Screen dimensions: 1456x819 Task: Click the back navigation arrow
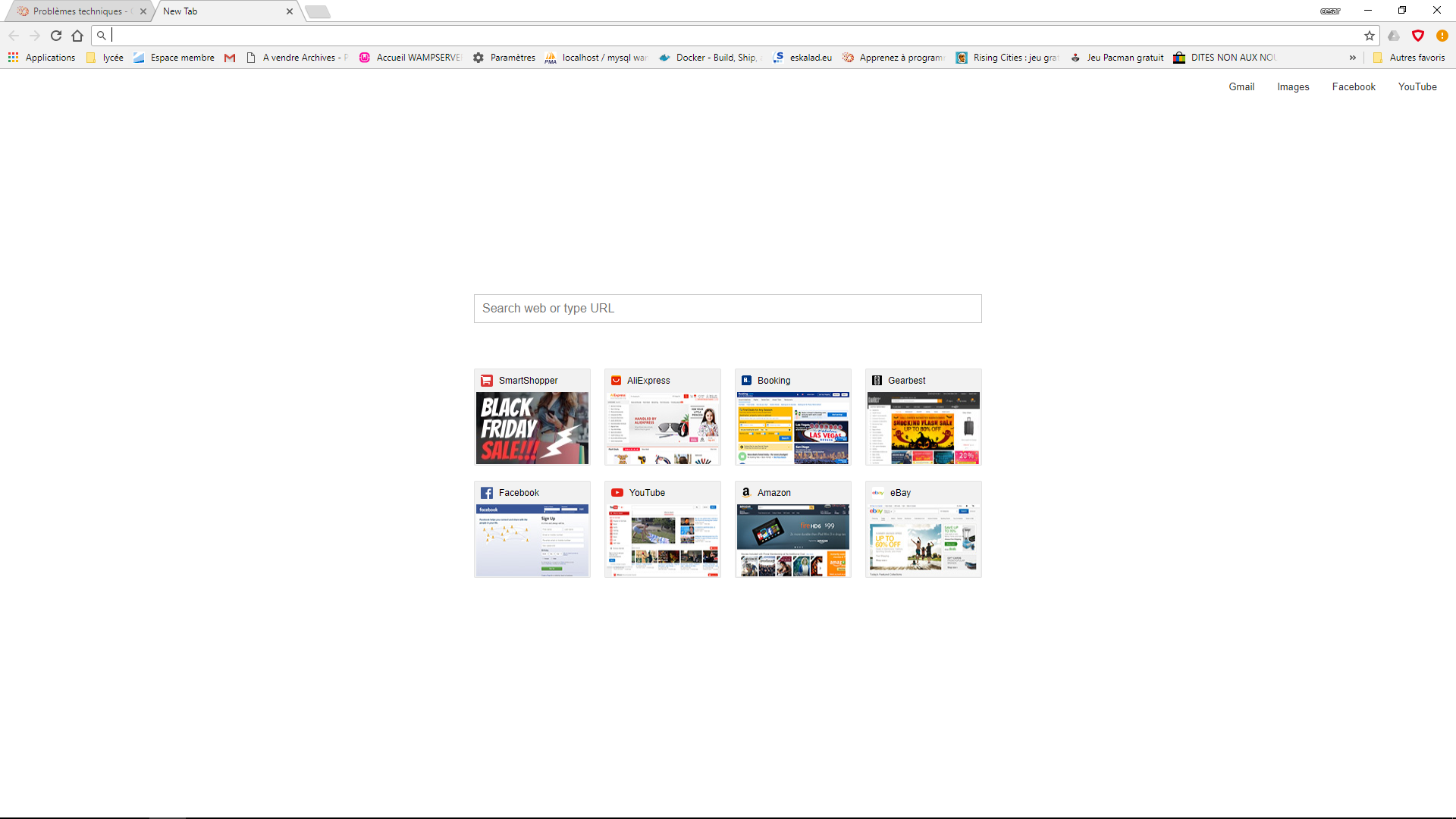[x=14, y=36]
